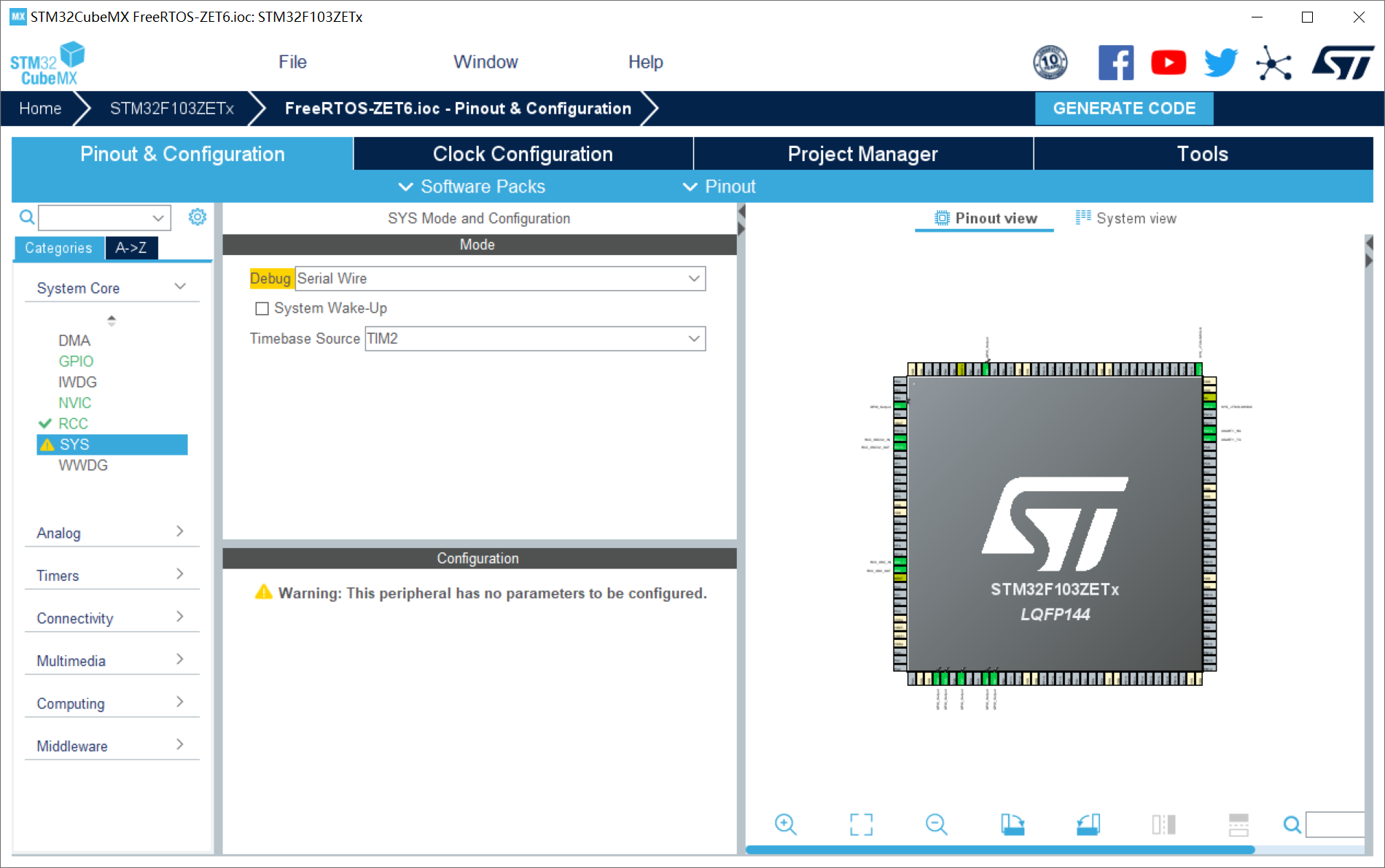Click the STM32F103ZETx breadcrumb
The width and height of the screenshot is (1385, 868).
[172, 109]
